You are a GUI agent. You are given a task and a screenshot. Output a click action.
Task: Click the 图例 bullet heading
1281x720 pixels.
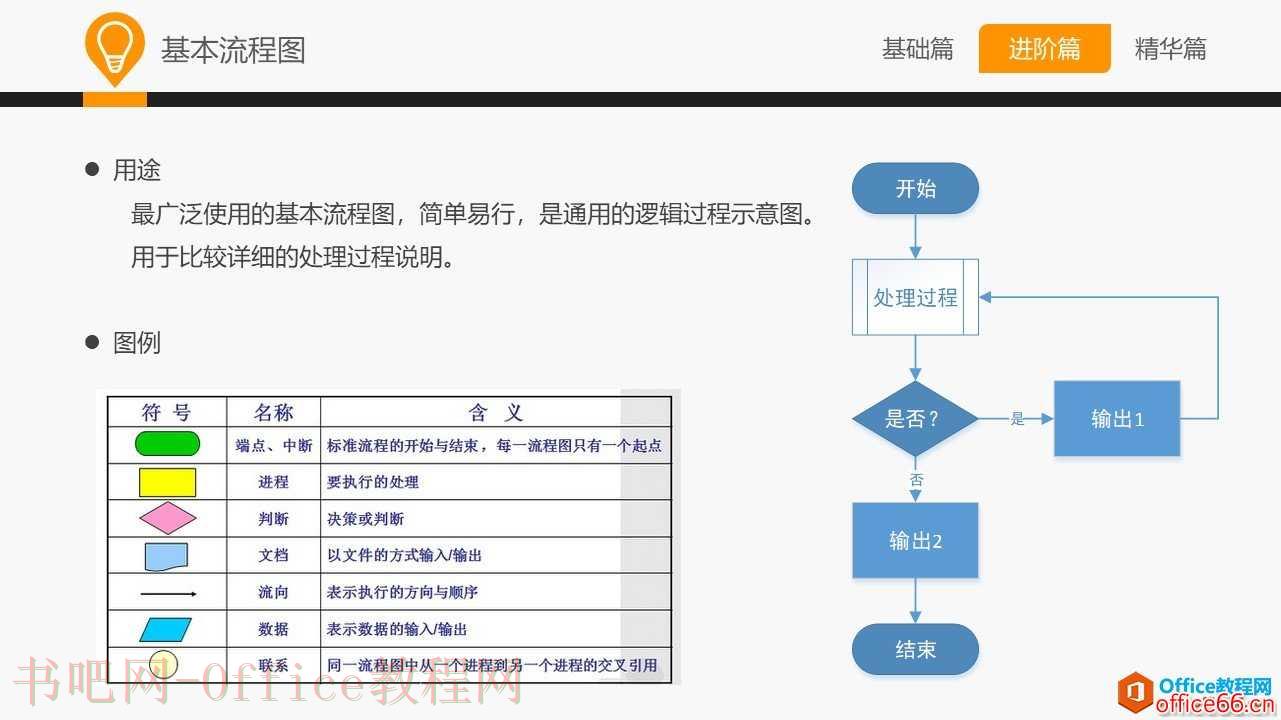tap(137, 343)
